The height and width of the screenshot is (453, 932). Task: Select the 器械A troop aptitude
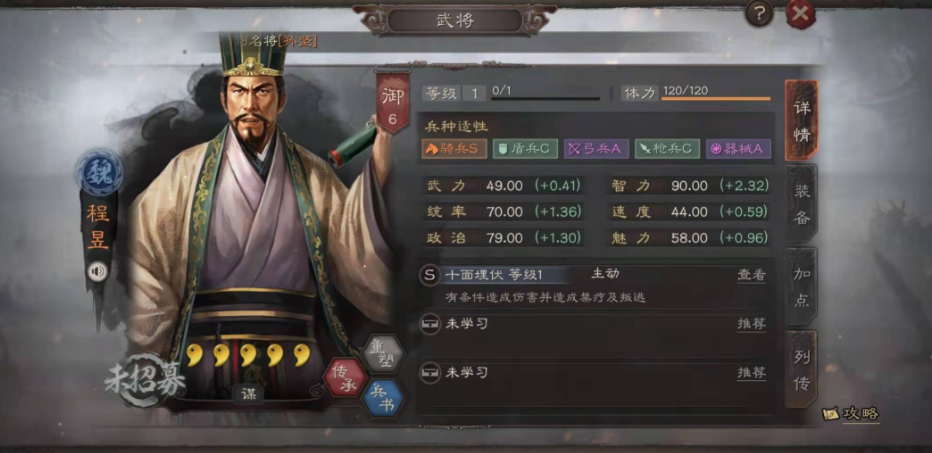point(738,149)
